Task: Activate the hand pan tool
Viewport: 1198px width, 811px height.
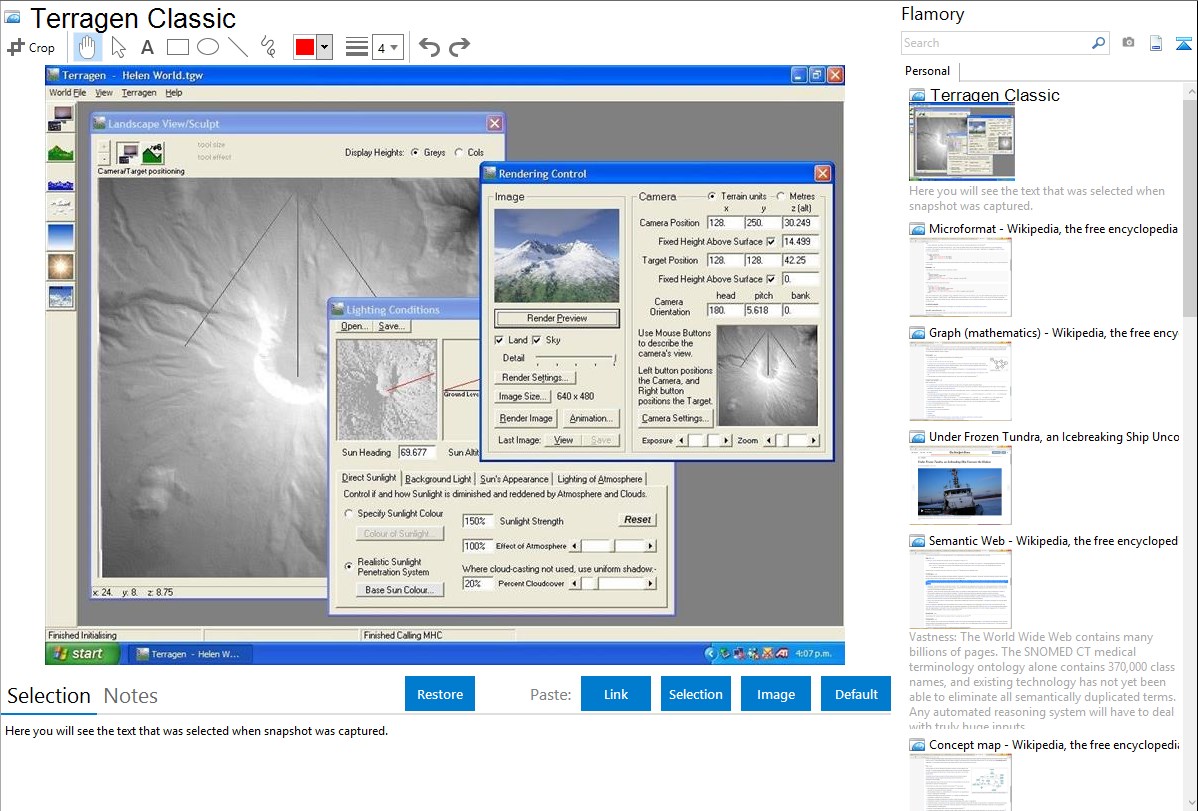Action: 87,47
